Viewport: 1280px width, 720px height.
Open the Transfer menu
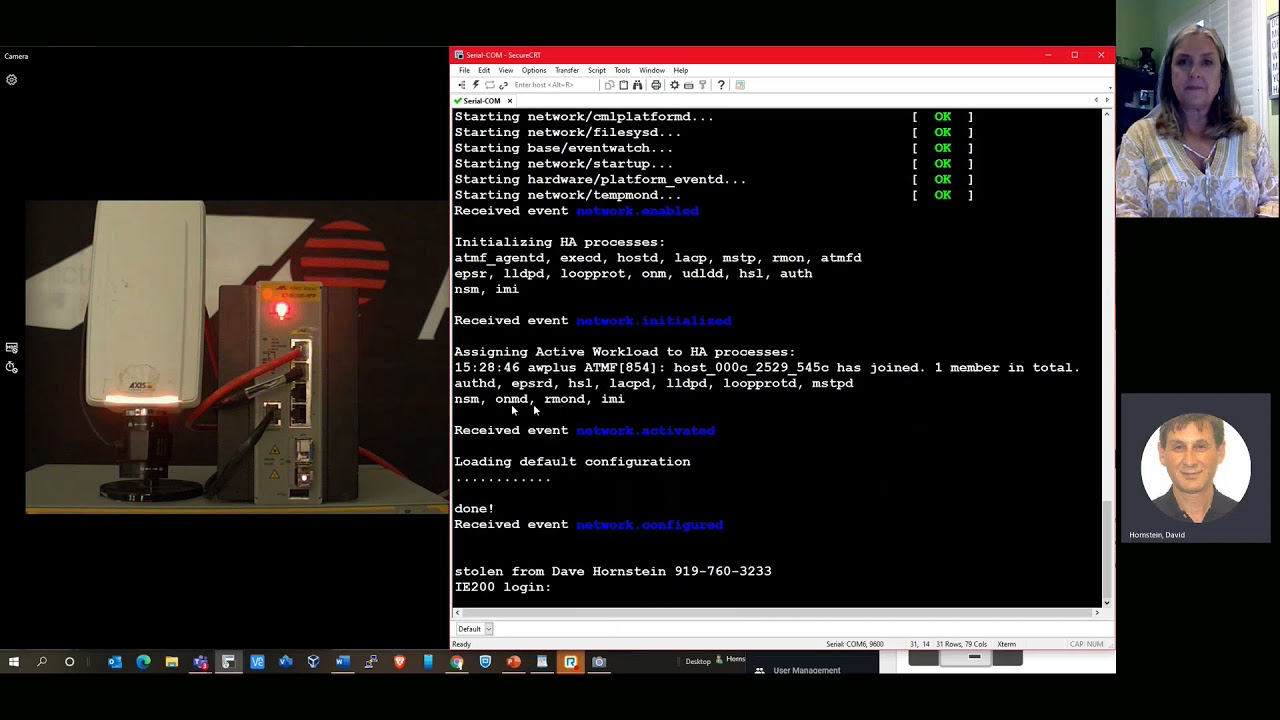click(x=567, y=70)
